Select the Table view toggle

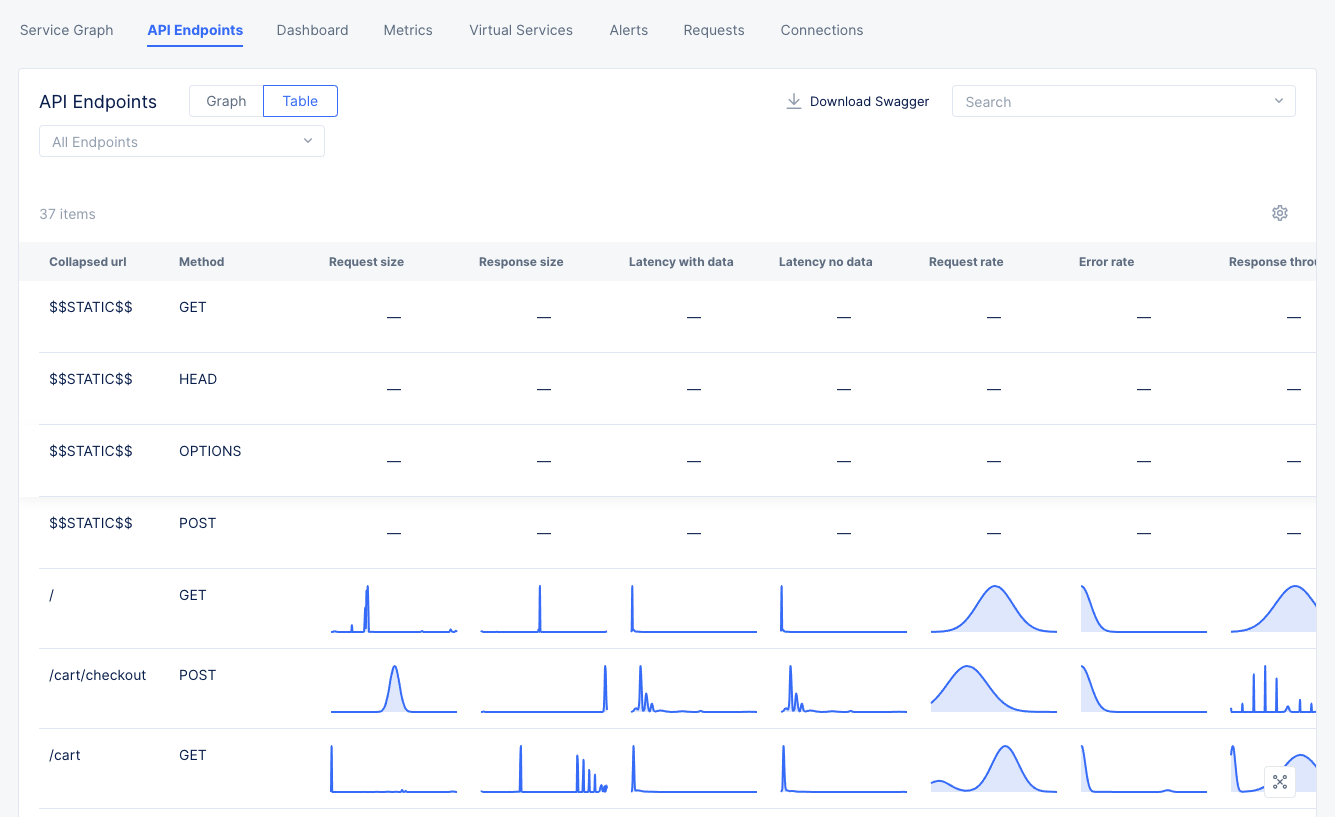click(300, 100)
